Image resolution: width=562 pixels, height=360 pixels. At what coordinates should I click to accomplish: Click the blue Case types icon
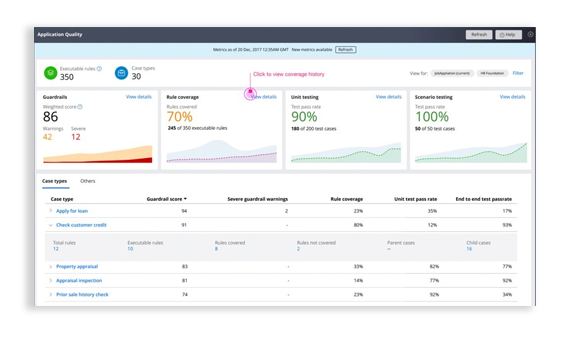click(x=122, y=73)
